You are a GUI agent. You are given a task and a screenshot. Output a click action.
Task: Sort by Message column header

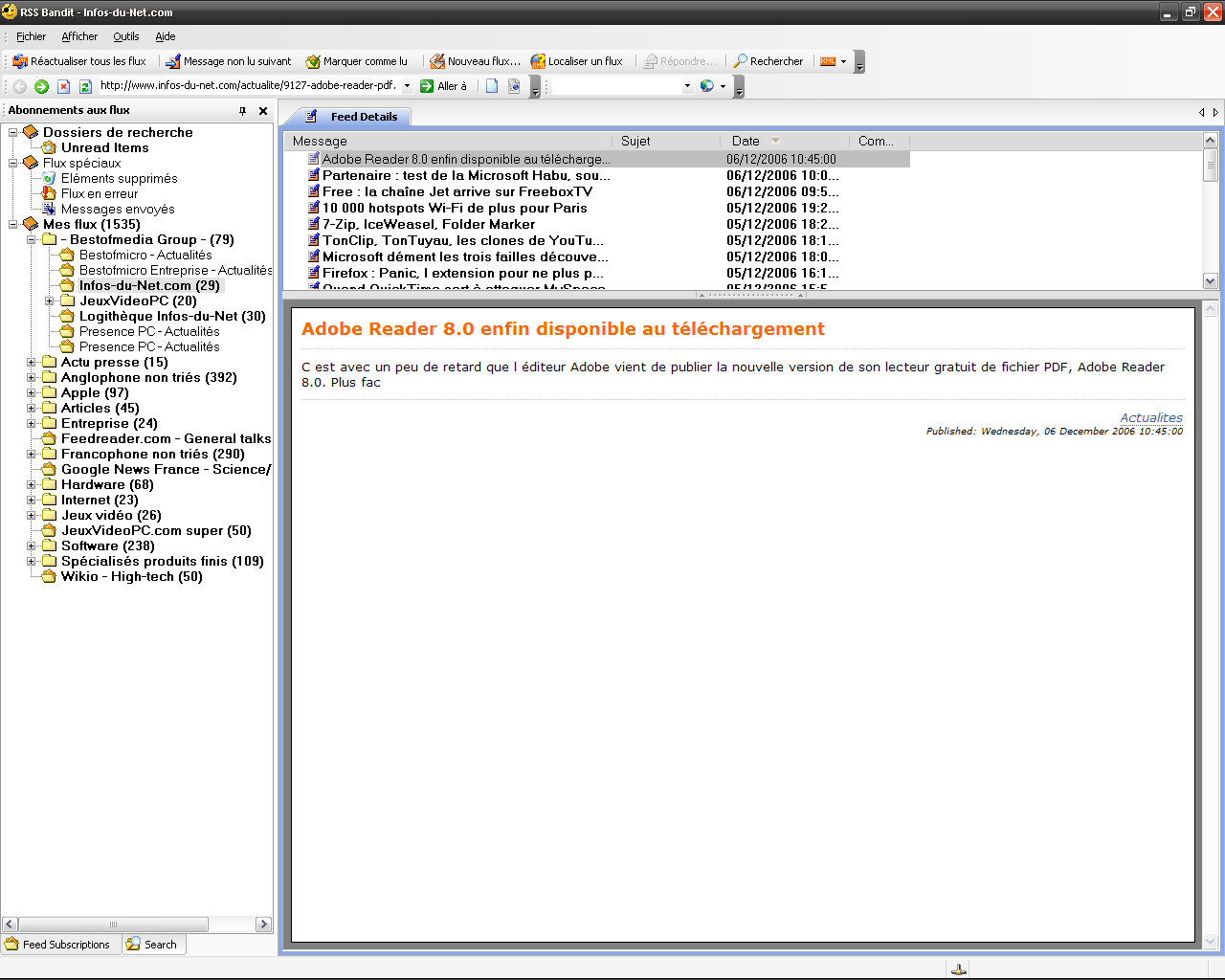click(x=449, y=142)
